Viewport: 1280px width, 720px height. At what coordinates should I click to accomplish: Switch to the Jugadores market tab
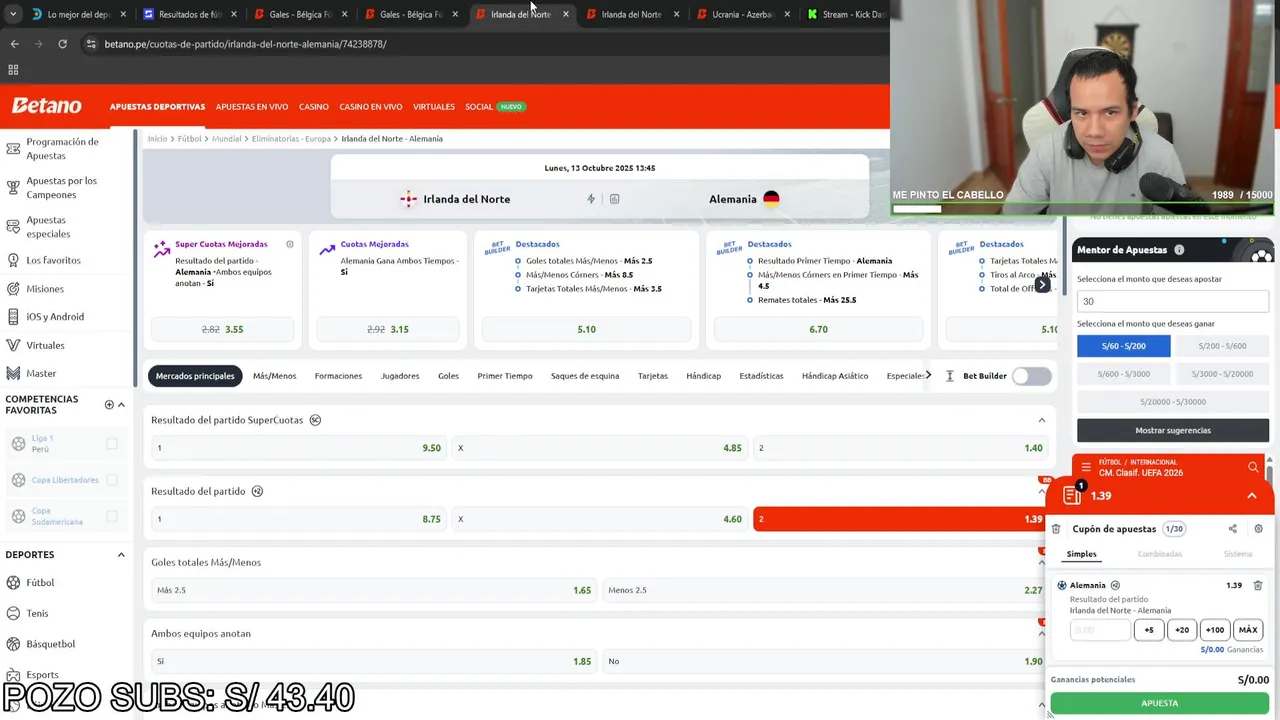point(400,376)
